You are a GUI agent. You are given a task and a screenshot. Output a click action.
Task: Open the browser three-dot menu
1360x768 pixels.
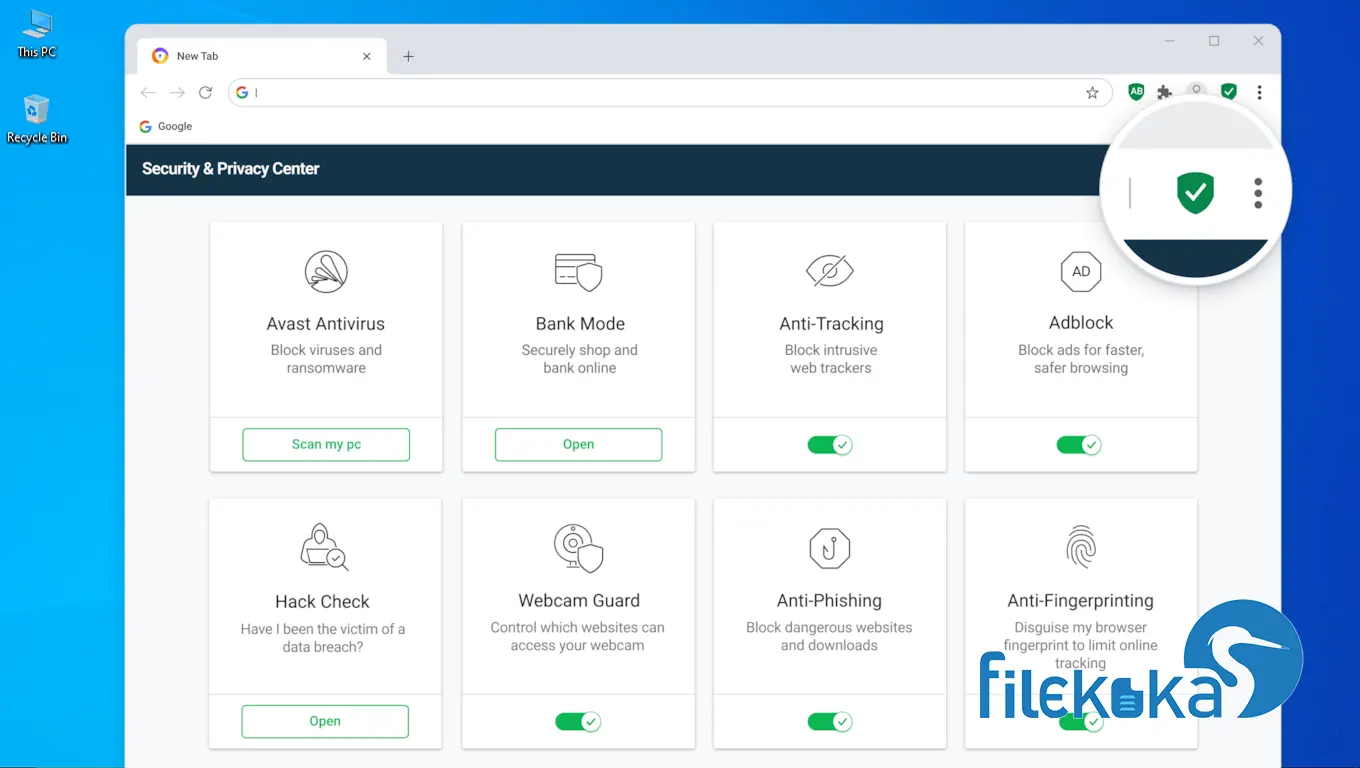[x=1259, y=93]
